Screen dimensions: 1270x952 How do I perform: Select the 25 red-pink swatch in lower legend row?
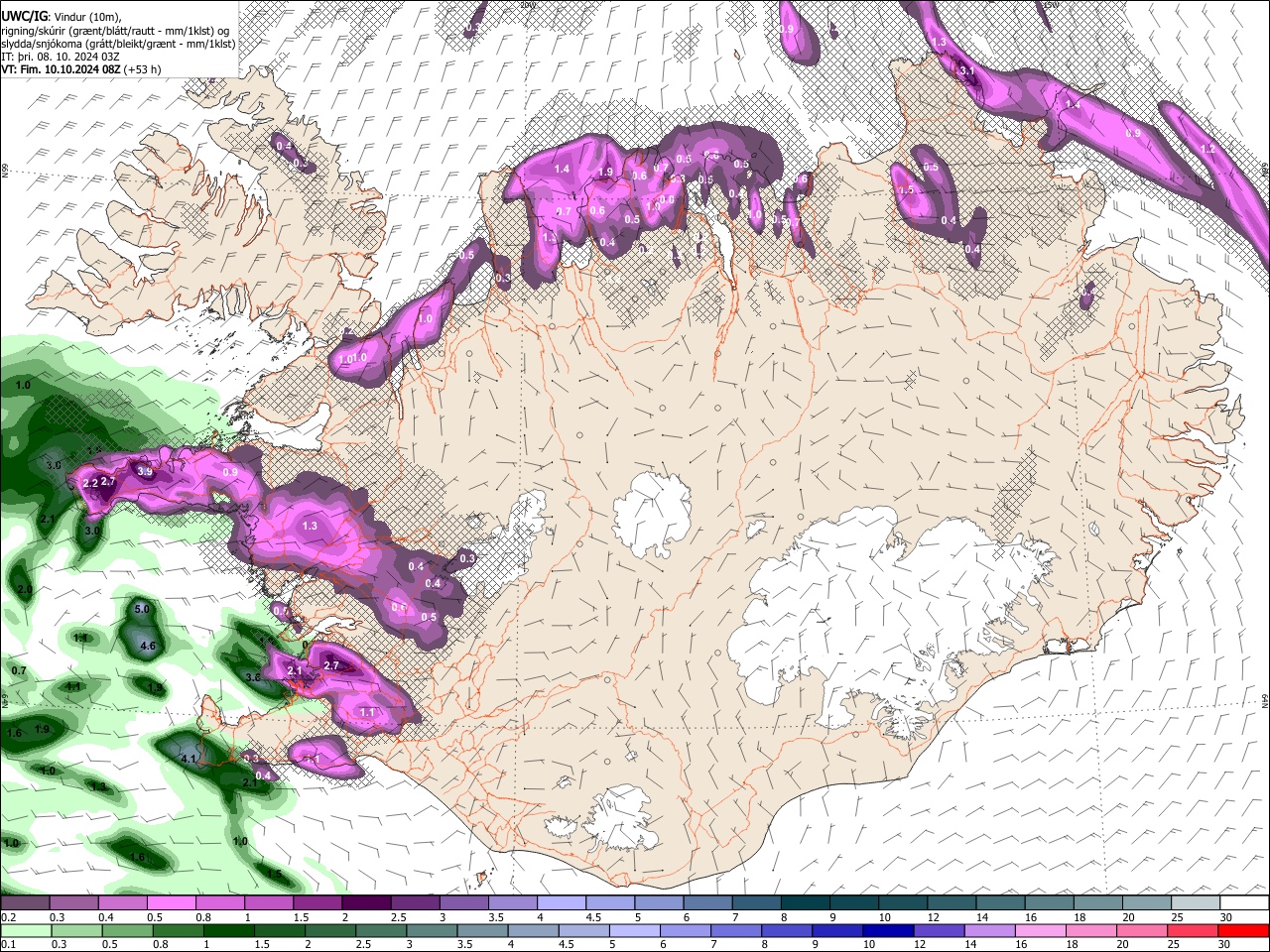tap(1192, 930)
